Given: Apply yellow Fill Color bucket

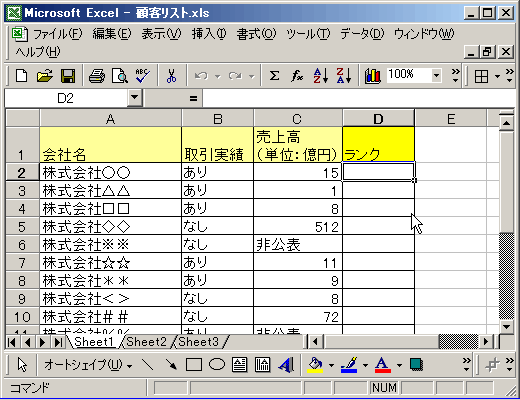Looking at the screenshot, I should (315, 365).
